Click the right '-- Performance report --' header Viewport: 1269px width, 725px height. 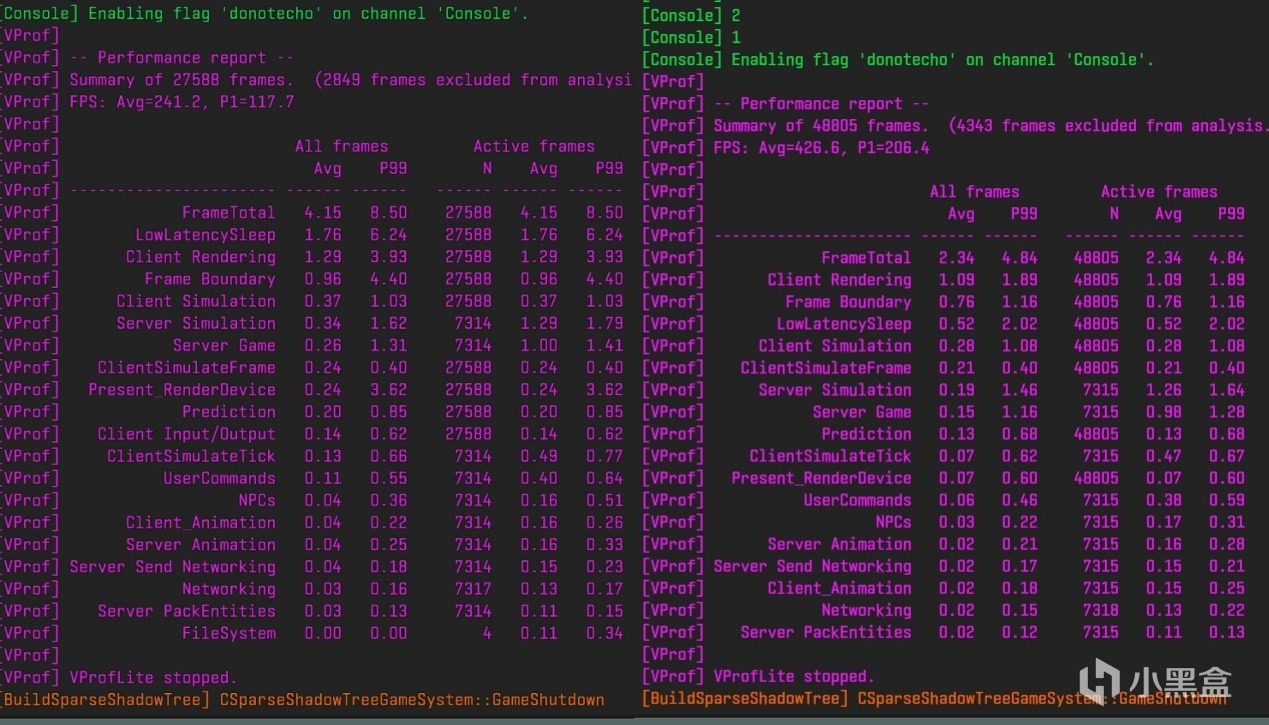pos(821,104)
